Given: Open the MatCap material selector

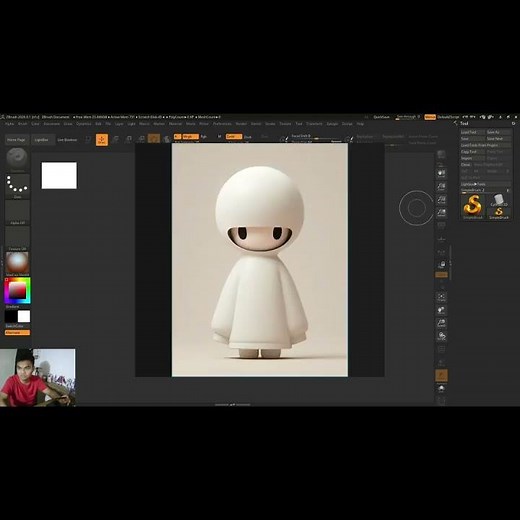Looking at the screenshot, I should 17,264.
